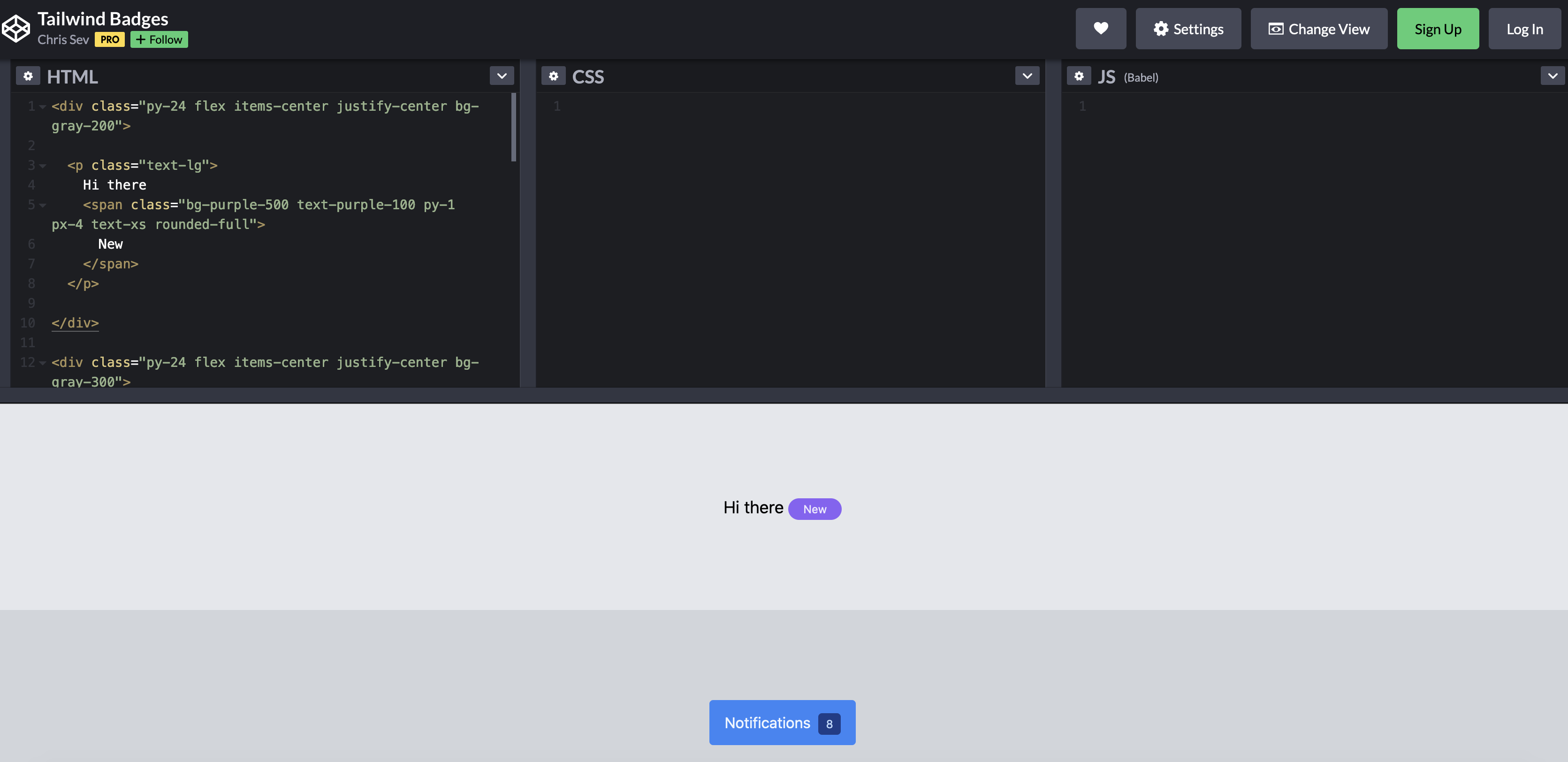Screen dimensions: 1568x762
Task: Love this pen with heart icon
Action: pos(1101,29)
